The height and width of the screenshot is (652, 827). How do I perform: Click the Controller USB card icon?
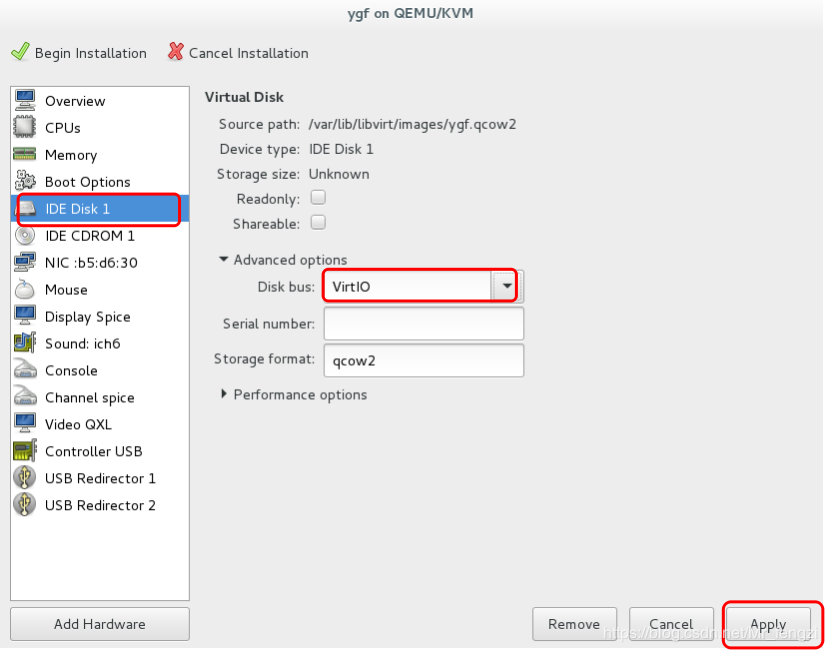(25, 451)
